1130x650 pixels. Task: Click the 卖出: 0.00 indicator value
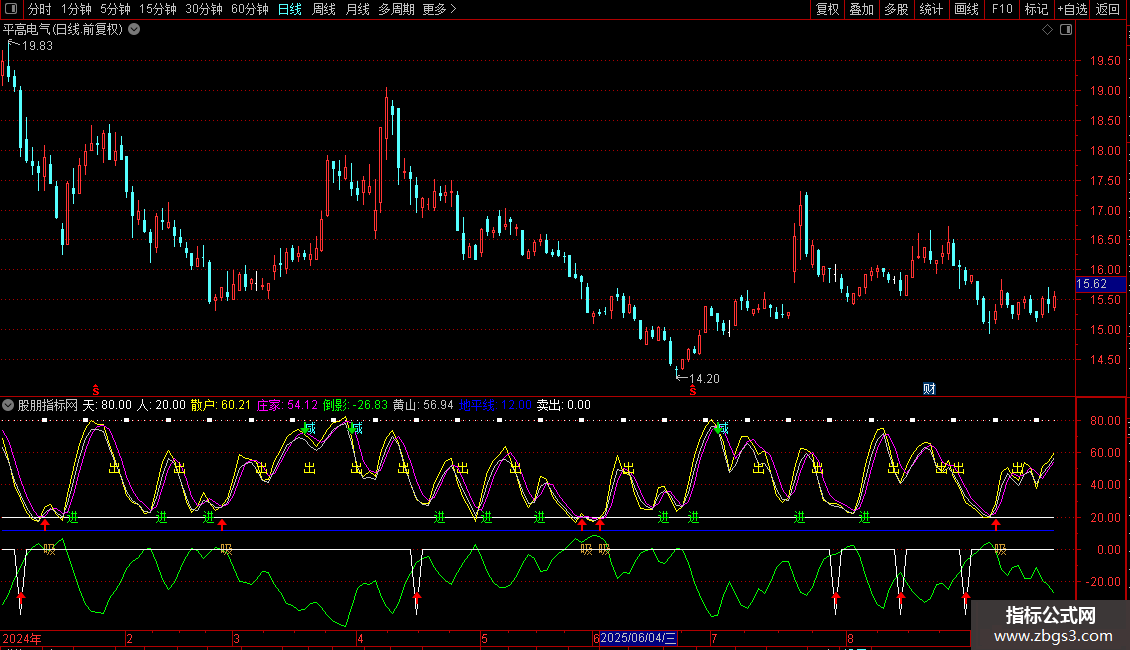click(564, 405)
